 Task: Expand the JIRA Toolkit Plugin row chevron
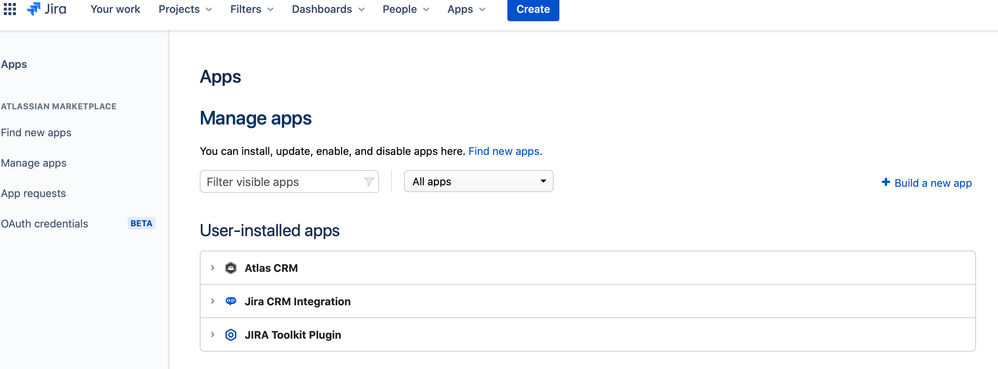(213, 334)
